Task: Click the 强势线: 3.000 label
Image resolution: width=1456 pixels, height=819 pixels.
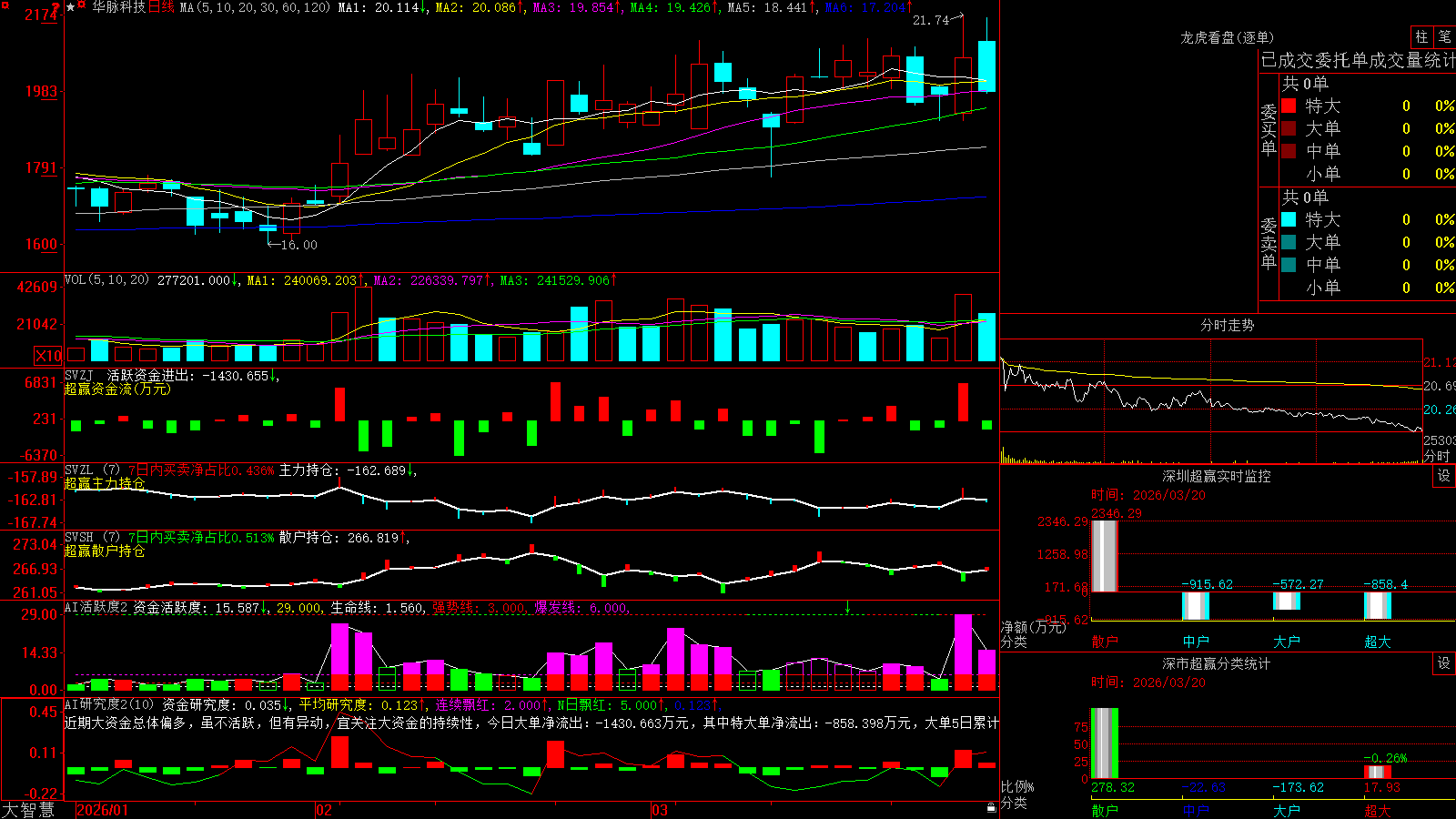Action: click(x=479, y=607)
